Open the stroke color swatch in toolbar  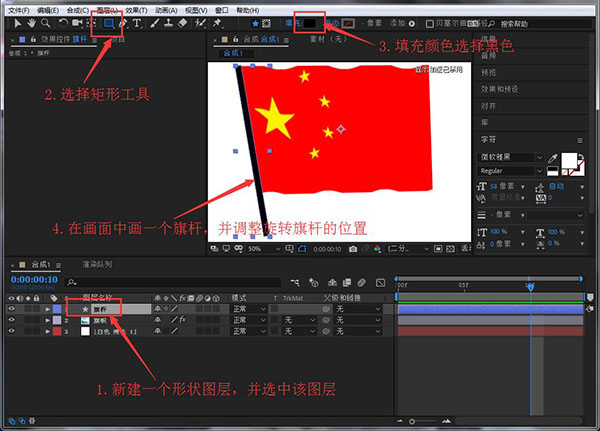point(348,24)
